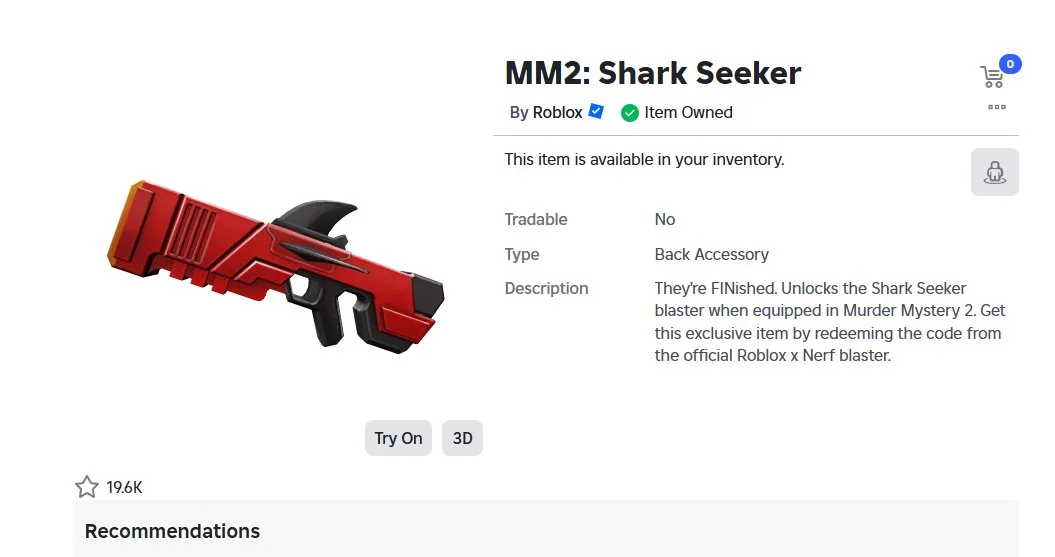Click the Back Accessory type value
This screenshot has height=557, width=1055.
click(711, 254)
